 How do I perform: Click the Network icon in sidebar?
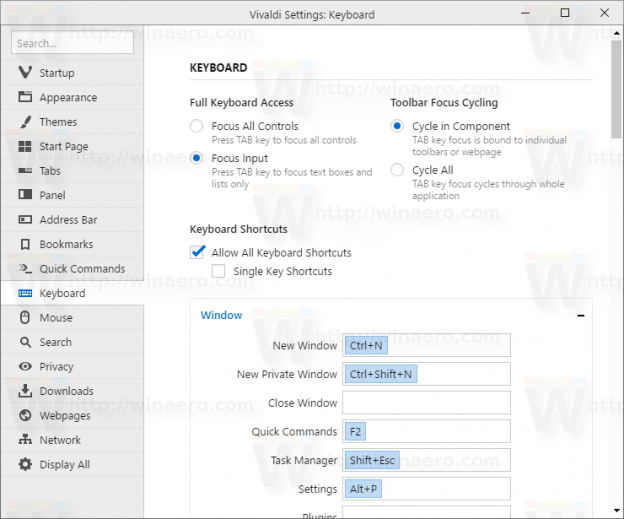pyautogui.click(x=25, y=439)
